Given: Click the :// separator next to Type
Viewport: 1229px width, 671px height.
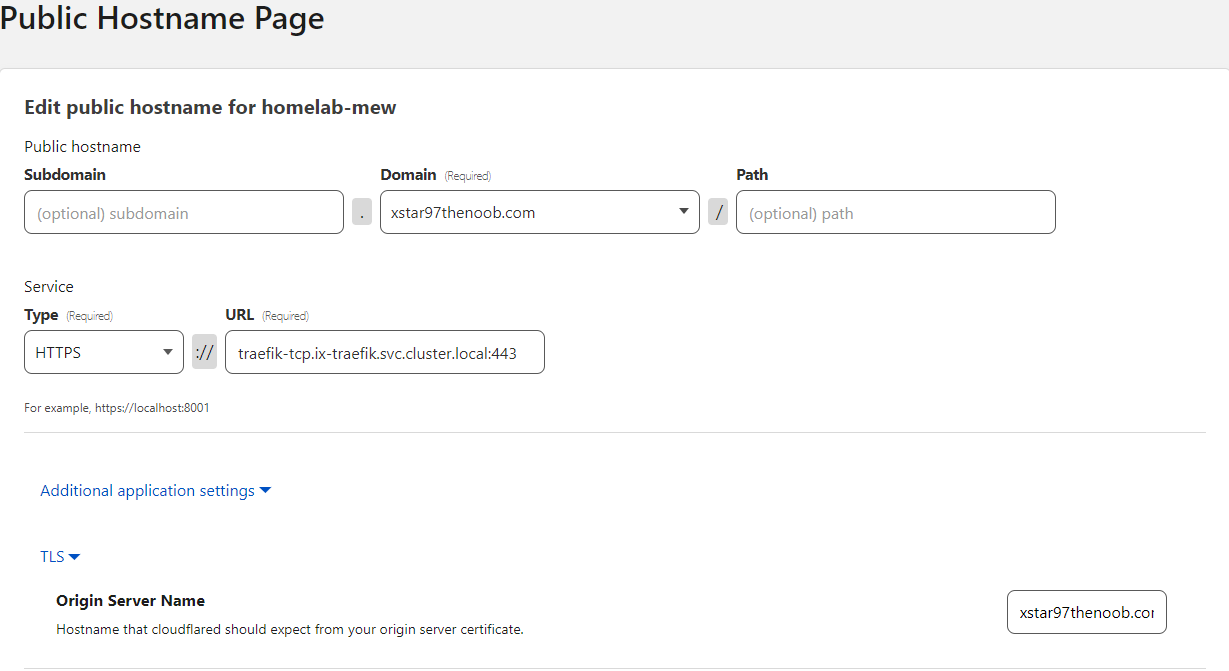Looking at the screenshot, I should click(x=204, y=352).
